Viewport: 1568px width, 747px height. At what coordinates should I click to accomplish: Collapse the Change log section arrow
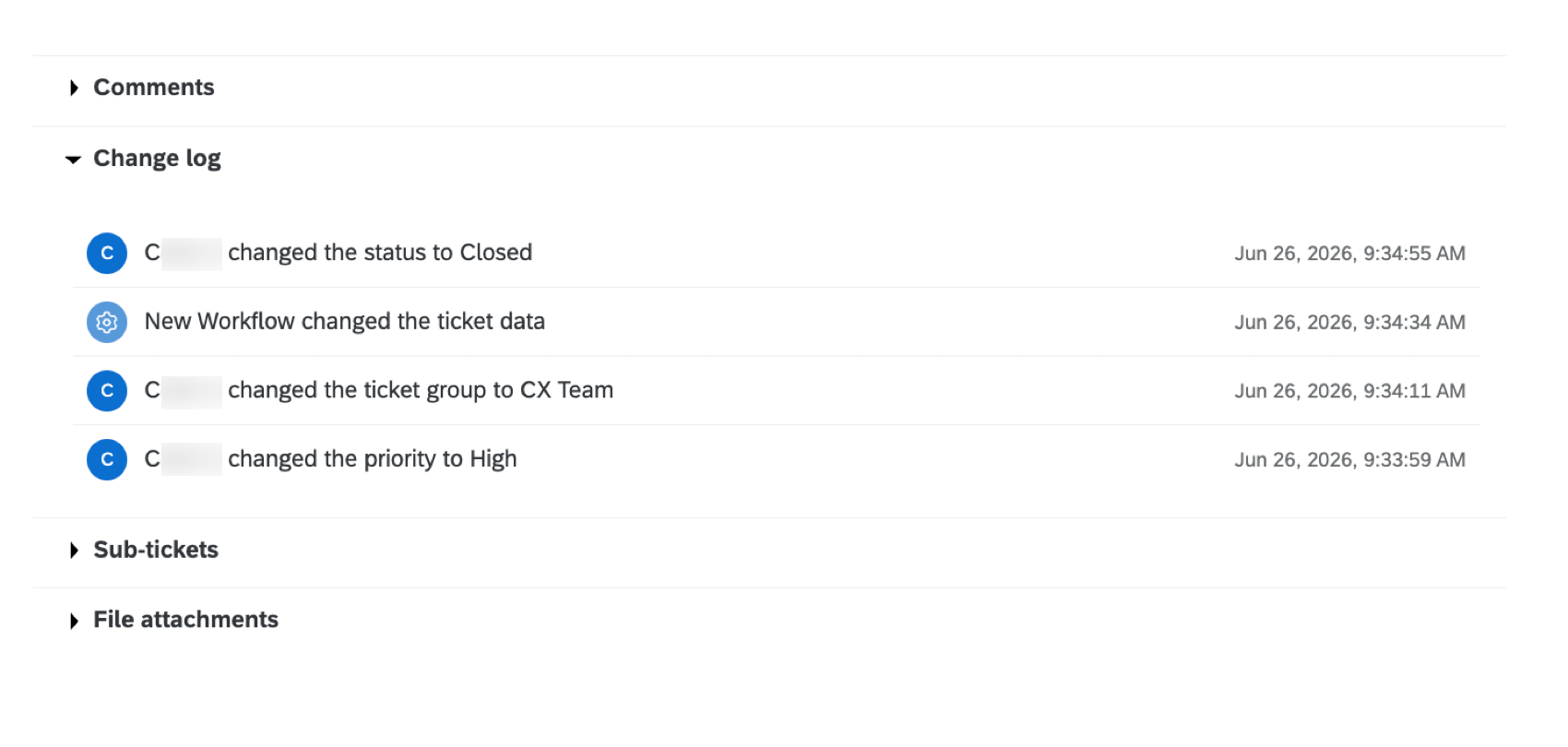coord(74,160)
